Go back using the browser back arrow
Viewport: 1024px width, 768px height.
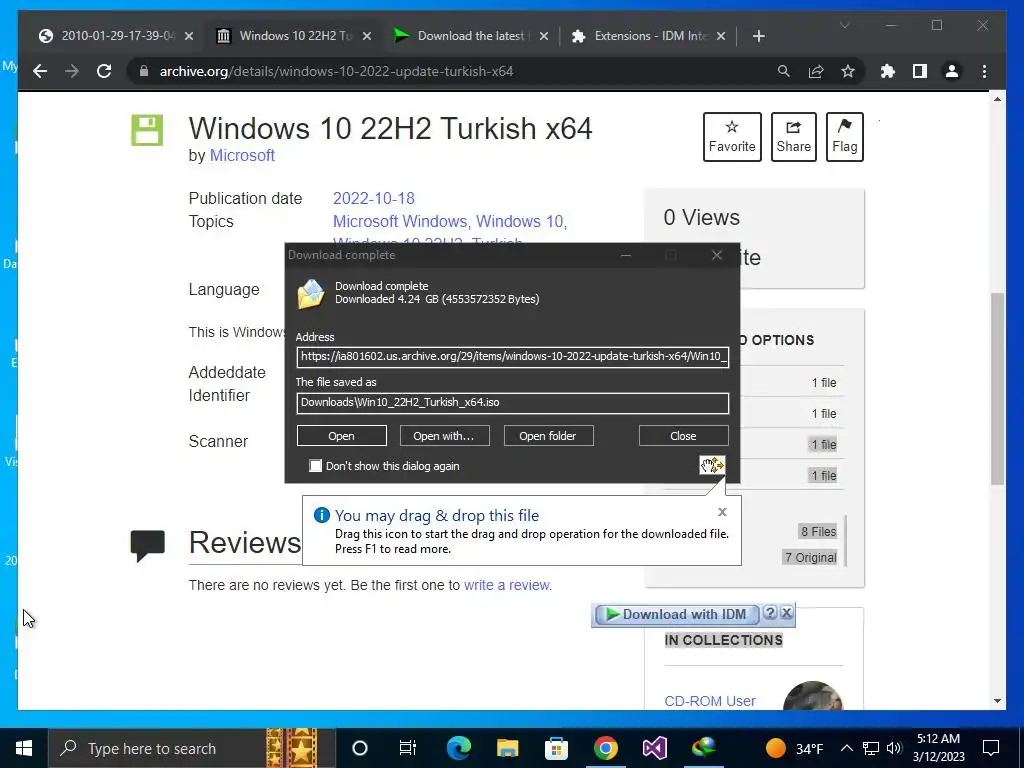tap(40, 71)
